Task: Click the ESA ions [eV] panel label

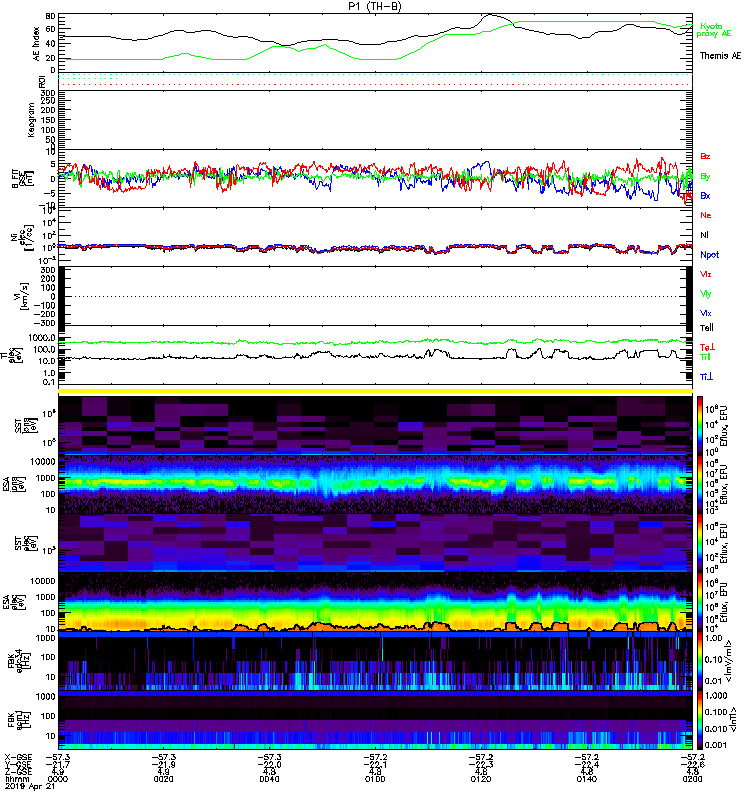Action: click(14, 484)
